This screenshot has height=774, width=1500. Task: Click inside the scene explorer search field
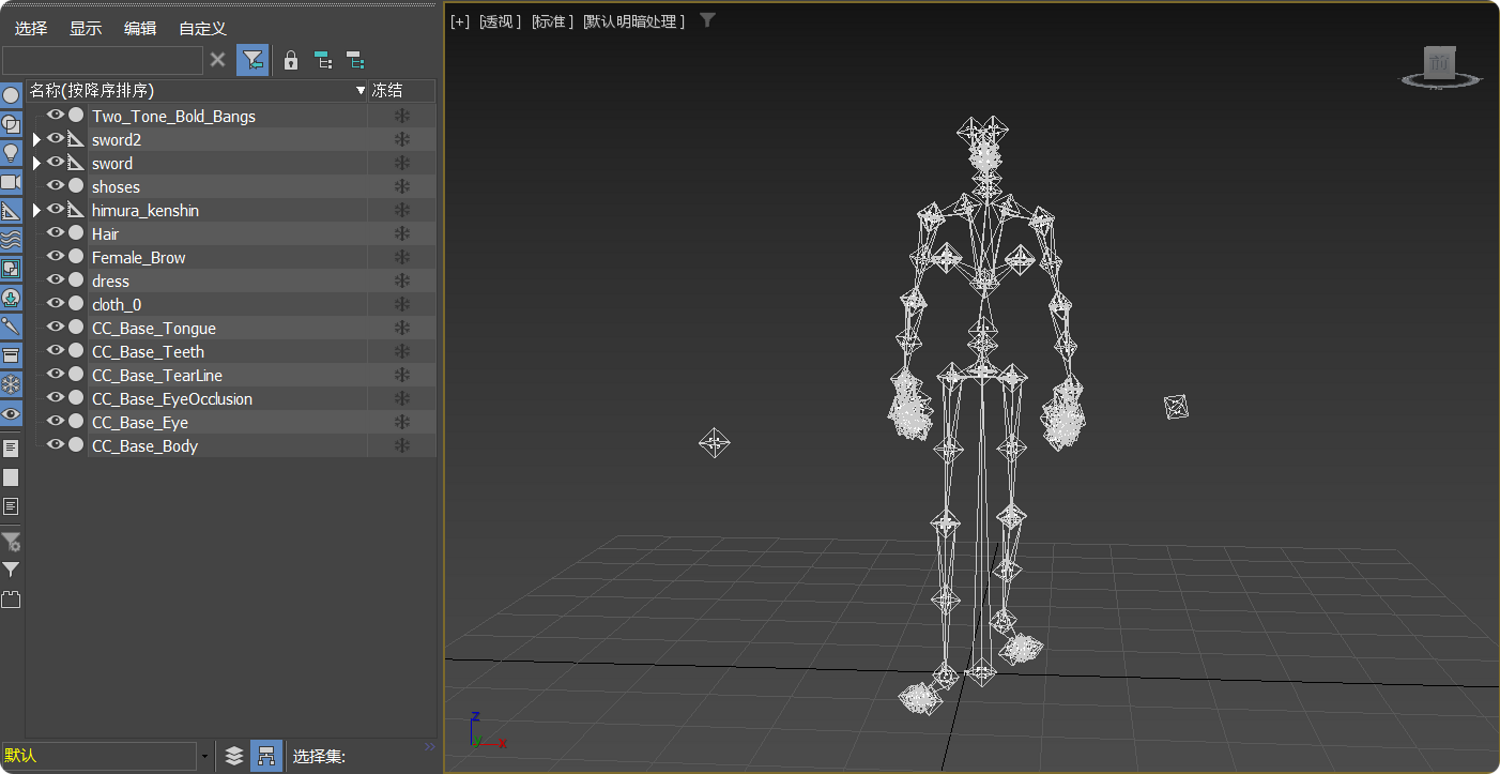tap(103, 60)
